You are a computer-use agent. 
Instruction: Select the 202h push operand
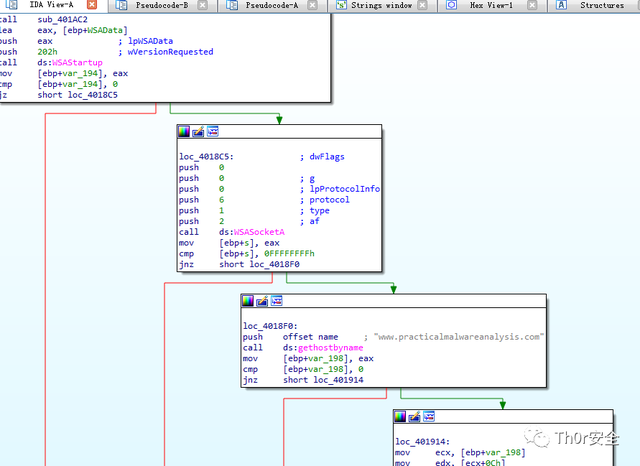[x=47, y=52]
